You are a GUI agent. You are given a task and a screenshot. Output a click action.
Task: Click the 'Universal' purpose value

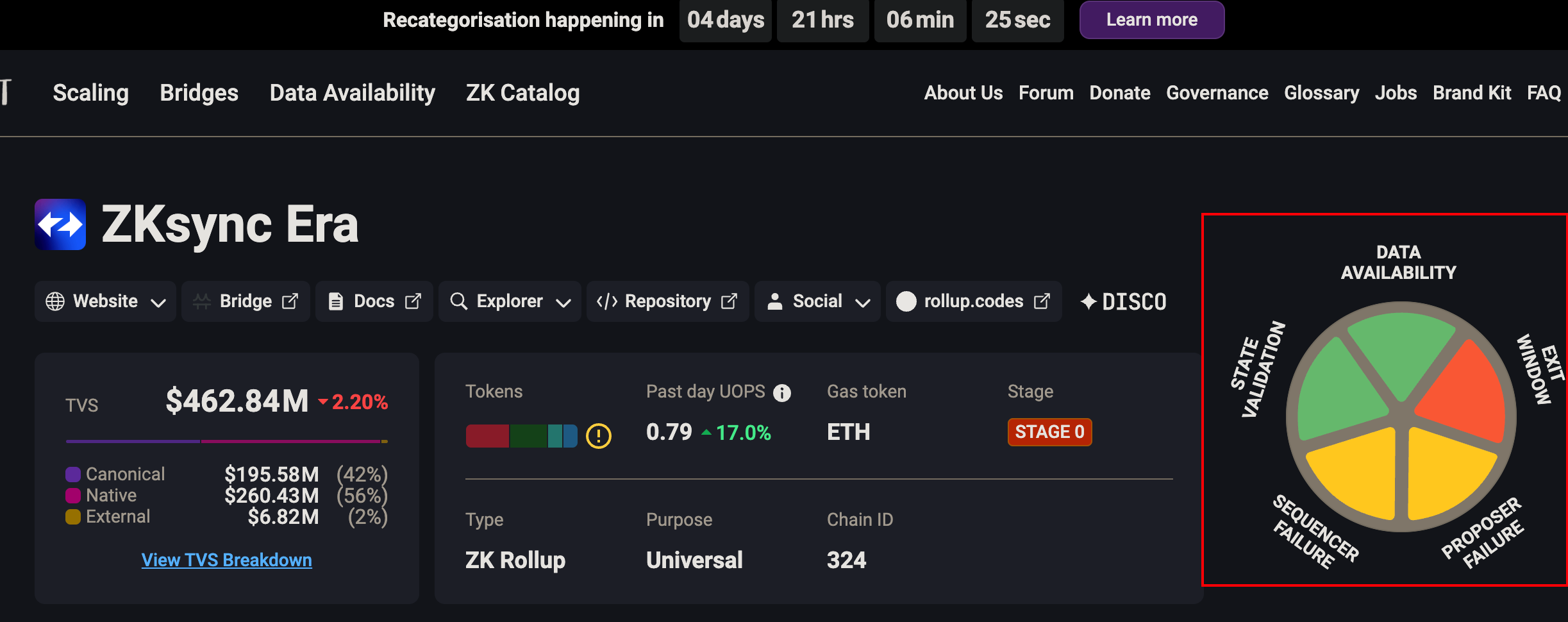[694, 560]
